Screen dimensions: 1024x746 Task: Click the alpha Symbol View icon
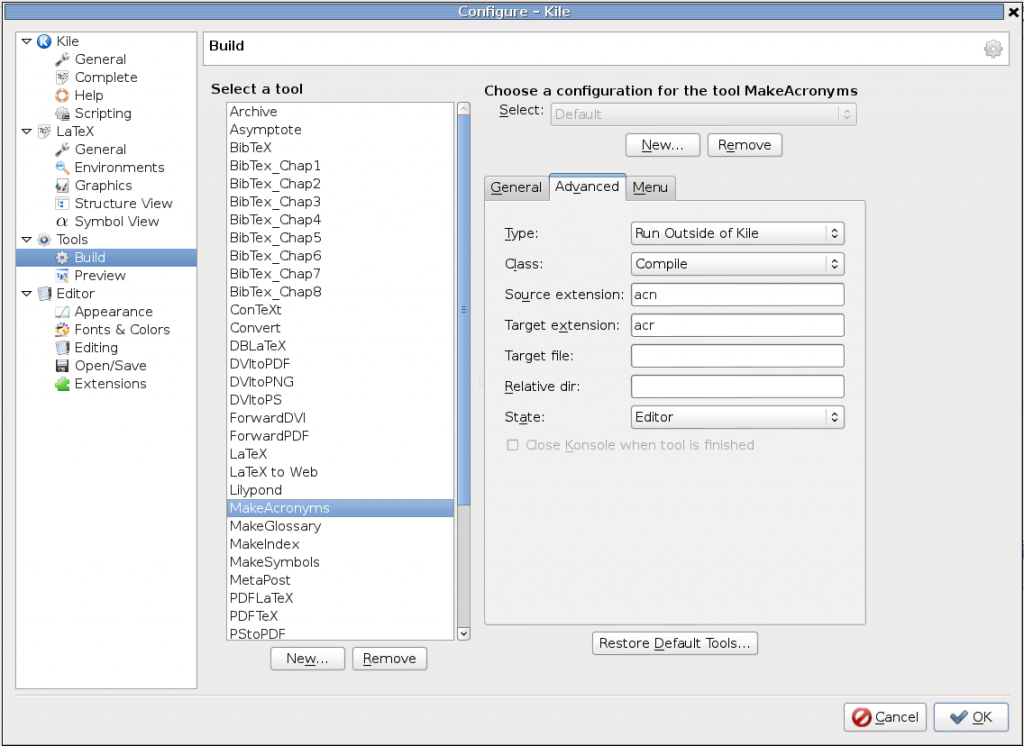(62, 221)
